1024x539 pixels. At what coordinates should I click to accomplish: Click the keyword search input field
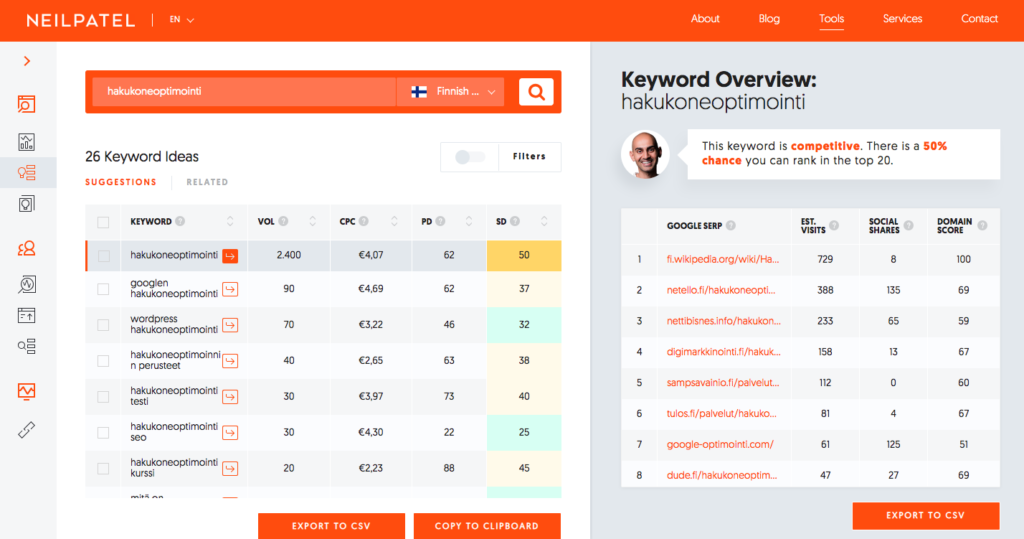point(244,91)
